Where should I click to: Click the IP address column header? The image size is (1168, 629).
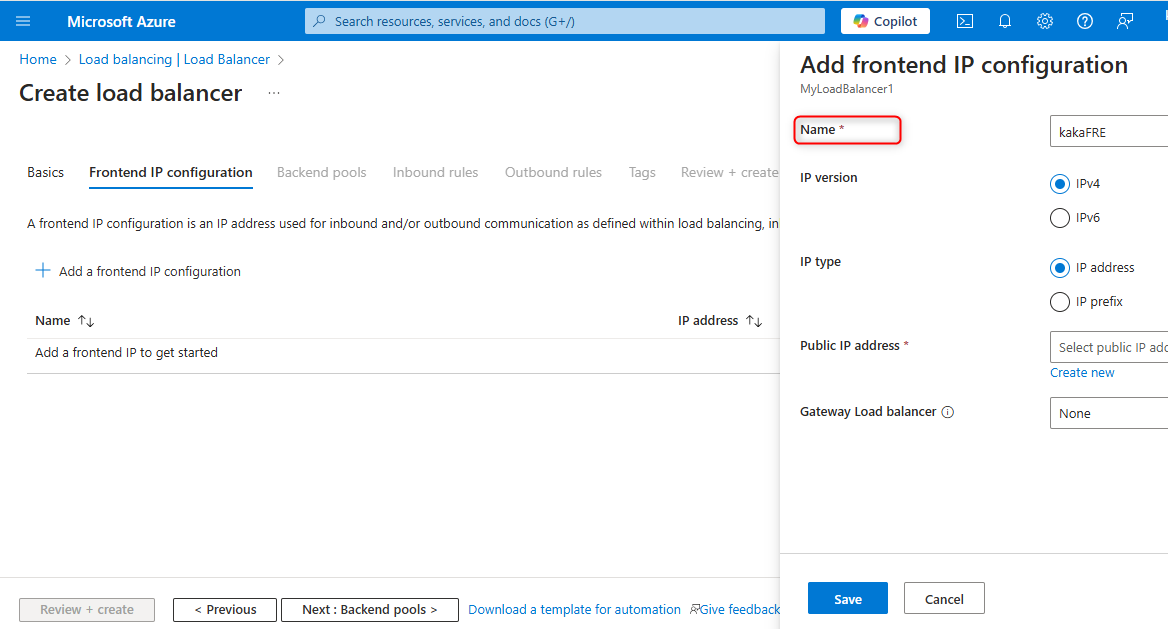pyautogui.click(x=708, y=320)
